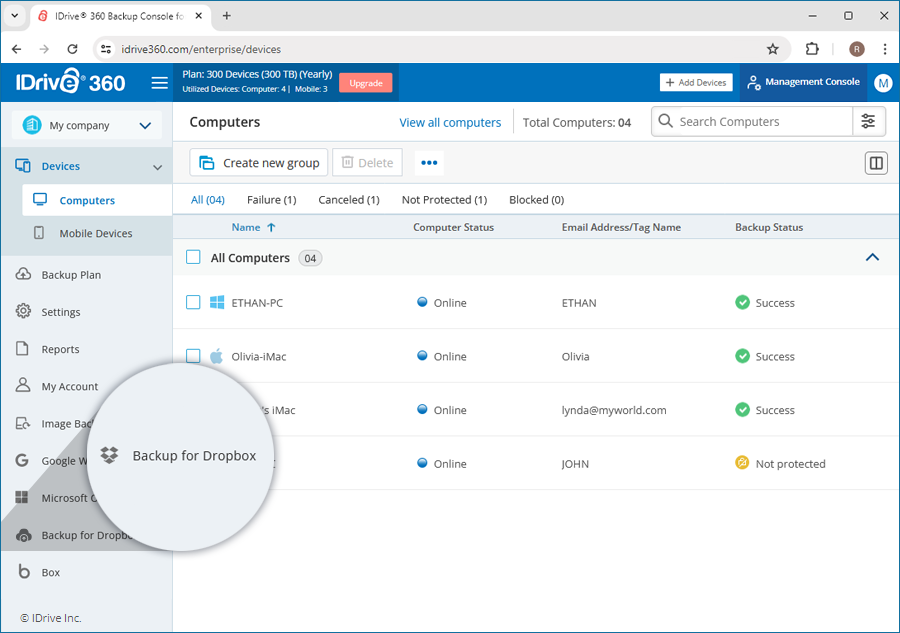Image resolution: width=900 pixels, height=633 pixels.
Task: Sort by Name using the arrow icon
Action: pyautogui.click(x=271, y=227)
